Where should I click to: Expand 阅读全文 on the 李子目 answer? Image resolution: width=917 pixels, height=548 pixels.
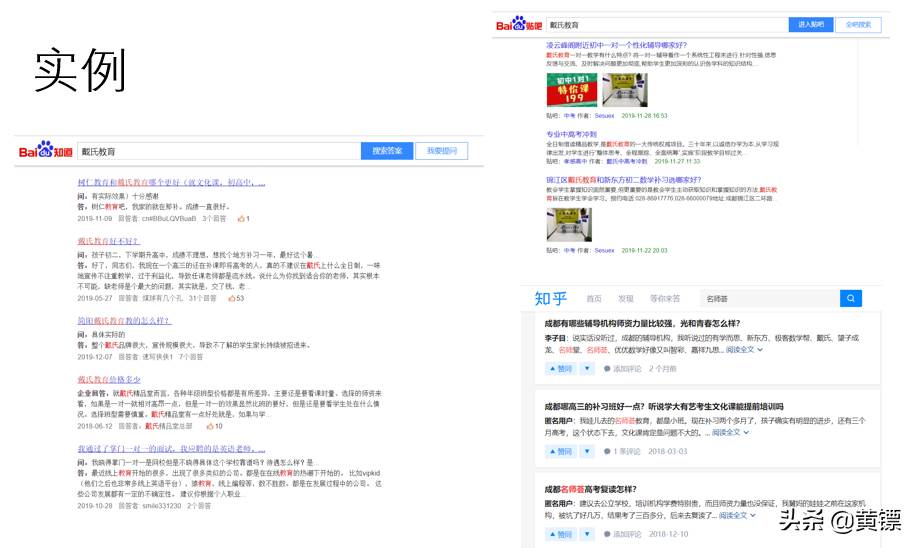pyautogui.click(x=744, y=350)
